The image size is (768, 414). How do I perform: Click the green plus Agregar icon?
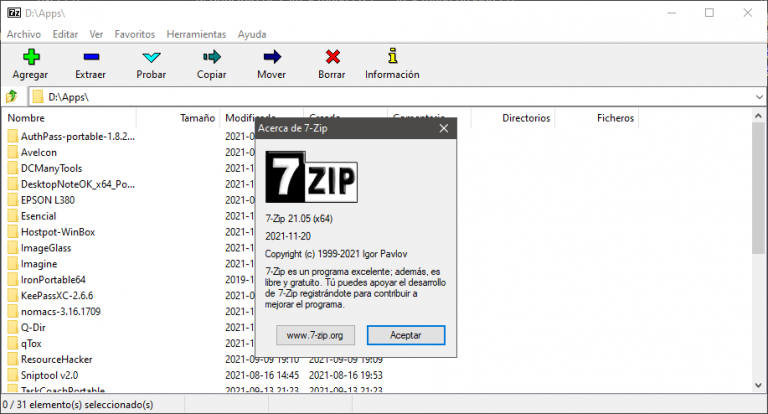[30, 57]
